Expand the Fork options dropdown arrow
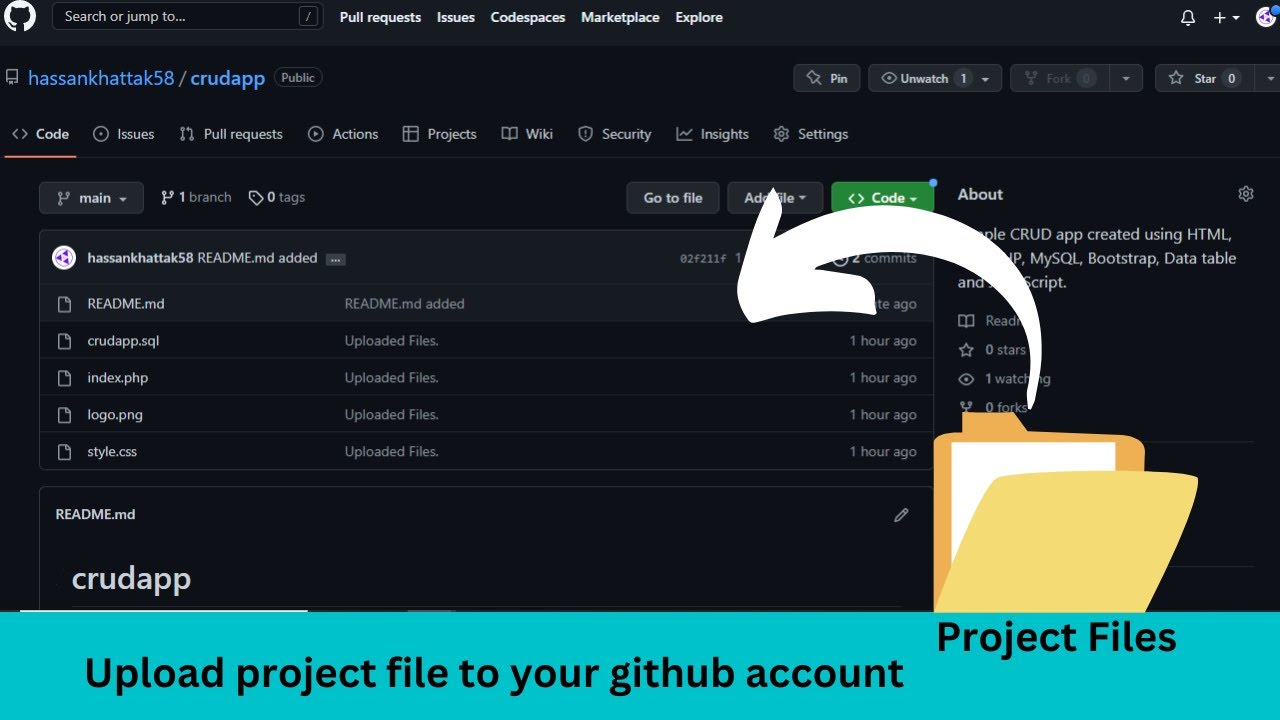The image size is (1280, 720). (x=1126, y=79)
